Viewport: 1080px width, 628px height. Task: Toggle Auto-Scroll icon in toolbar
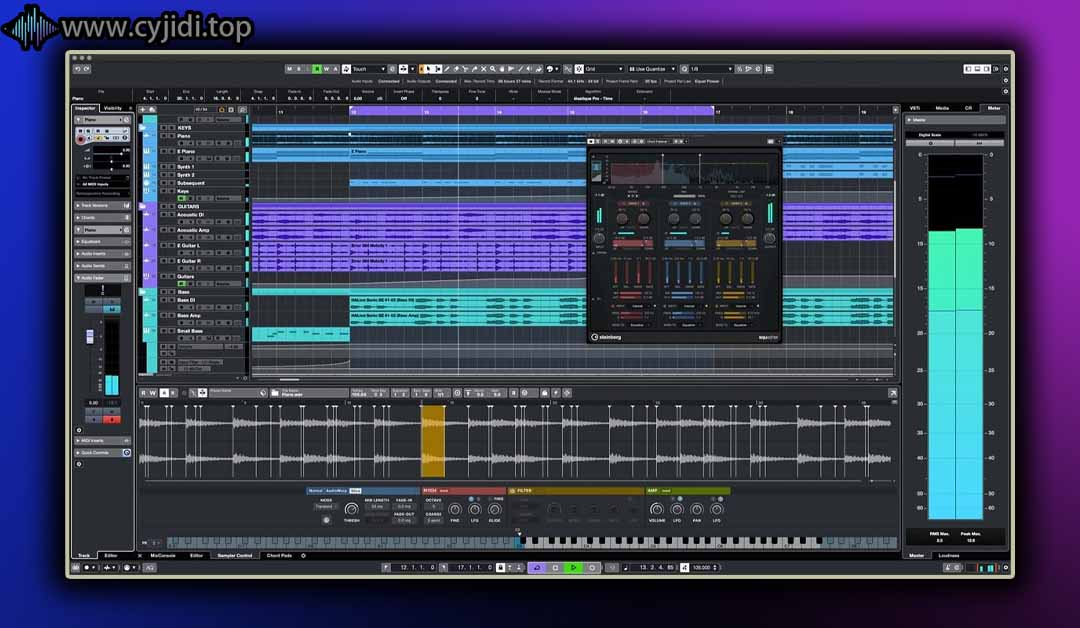pyautogui.click(x=404, y=69)
